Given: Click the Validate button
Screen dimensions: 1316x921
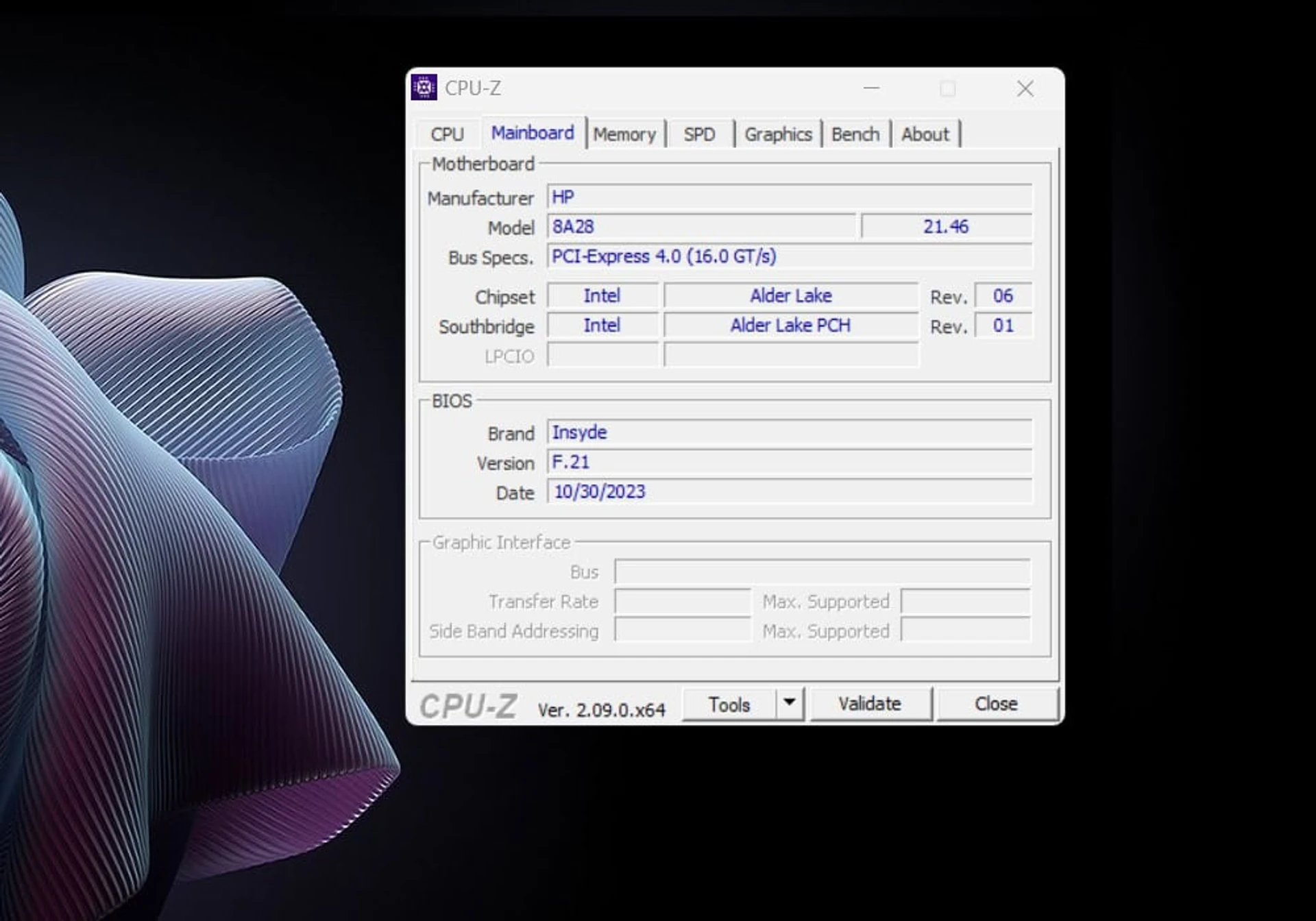Looking at the screenshot, I should tap(870, 704).
